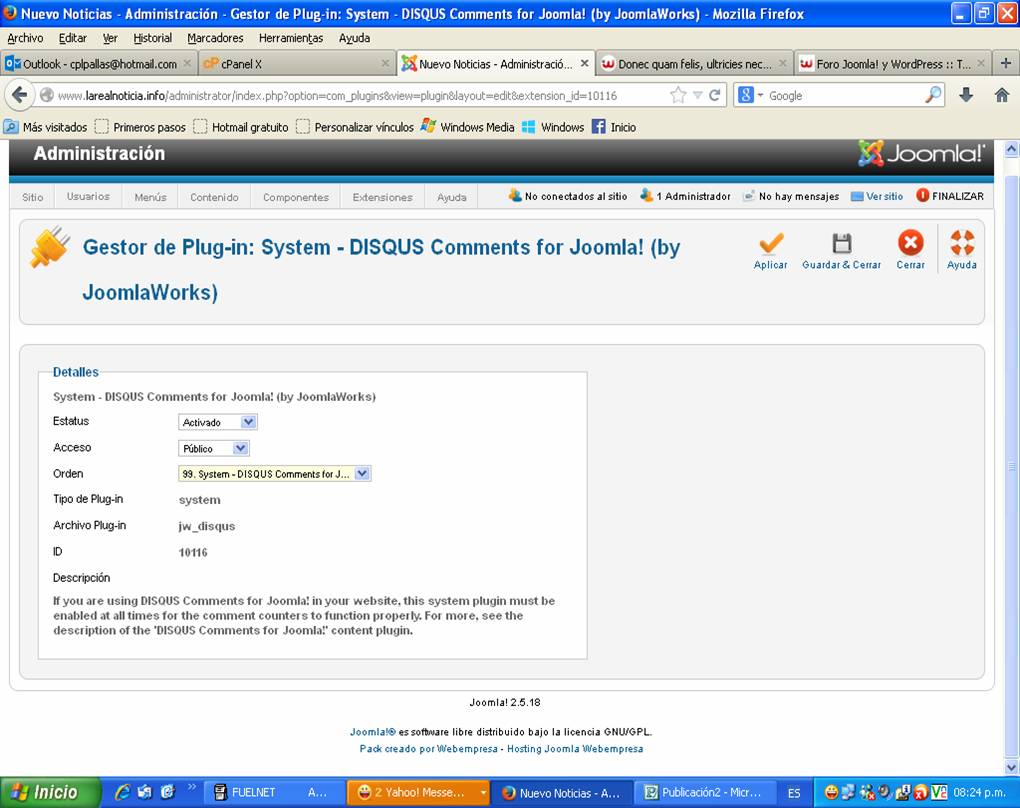Image resolution: width=1020 pixels, height=808 pixels.
Task: Open search engine selector dropdown
Action: (750, 95)
